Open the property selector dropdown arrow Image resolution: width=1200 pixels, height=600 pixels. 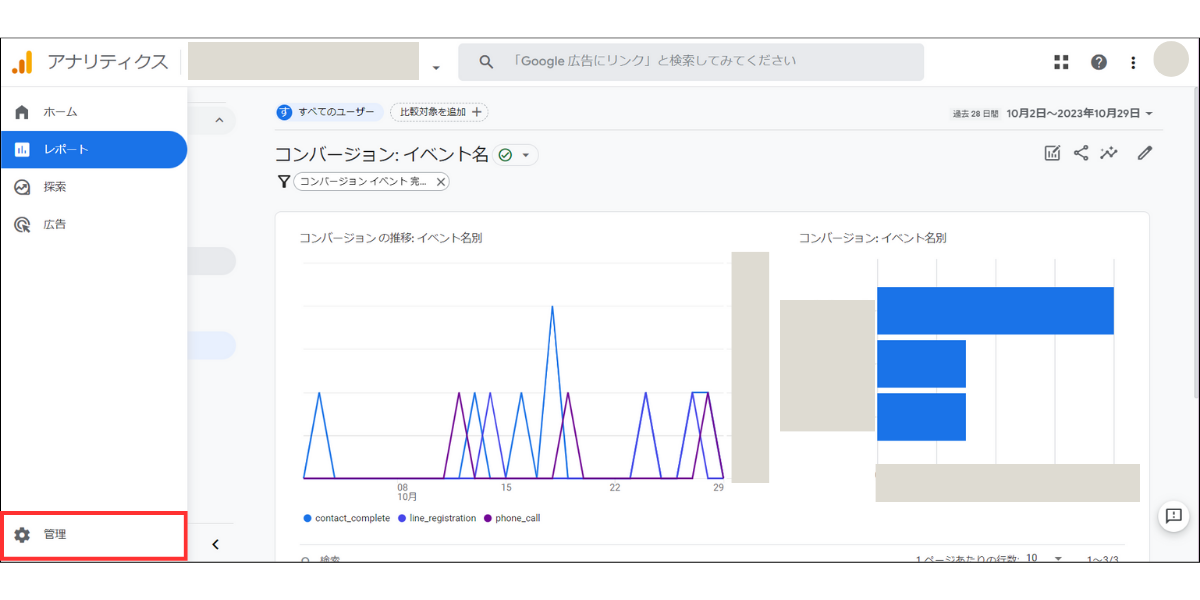tap(436, 68)
